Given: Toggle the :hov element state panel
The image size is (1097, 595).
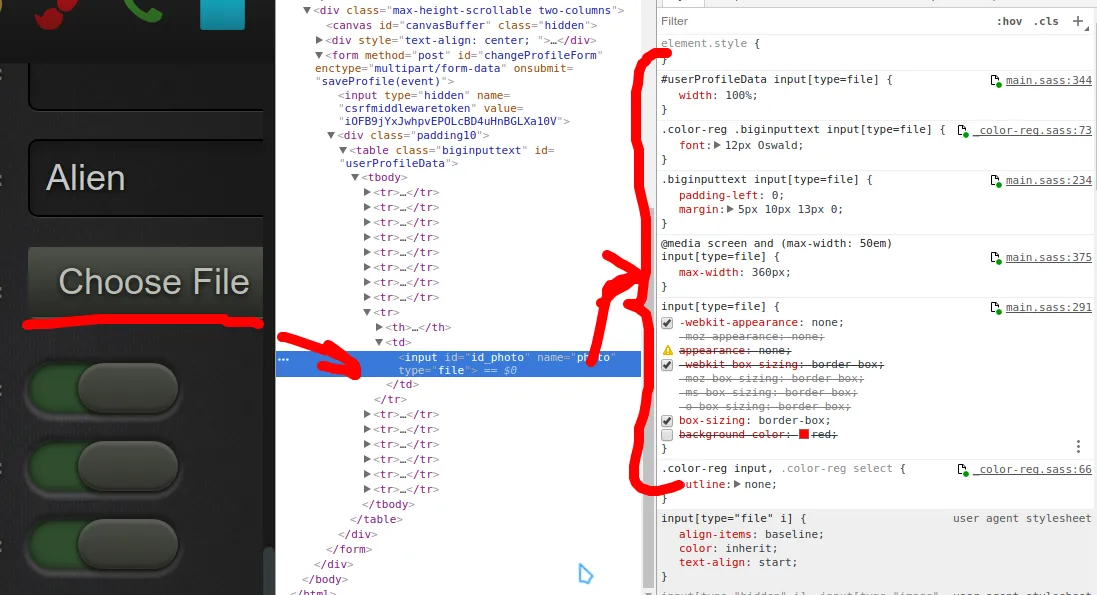Looking at the screenshot, I should pyautogui.click(x=1010, y=21).
